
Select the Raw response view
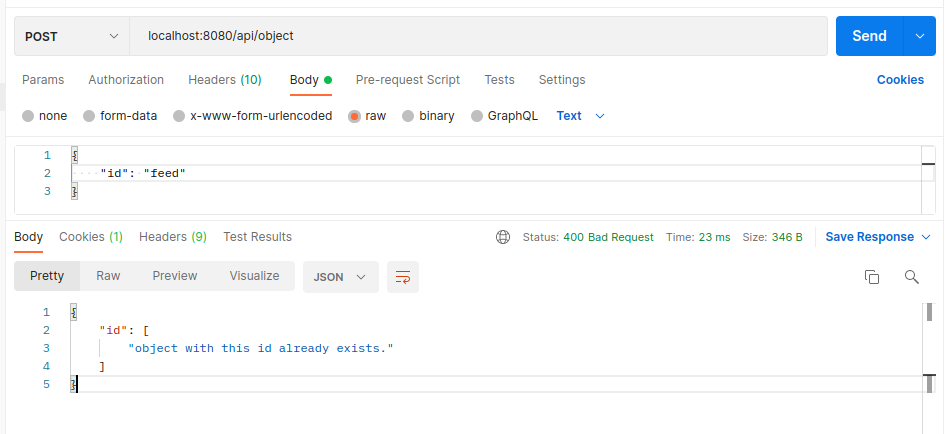[x=108, y=276]
